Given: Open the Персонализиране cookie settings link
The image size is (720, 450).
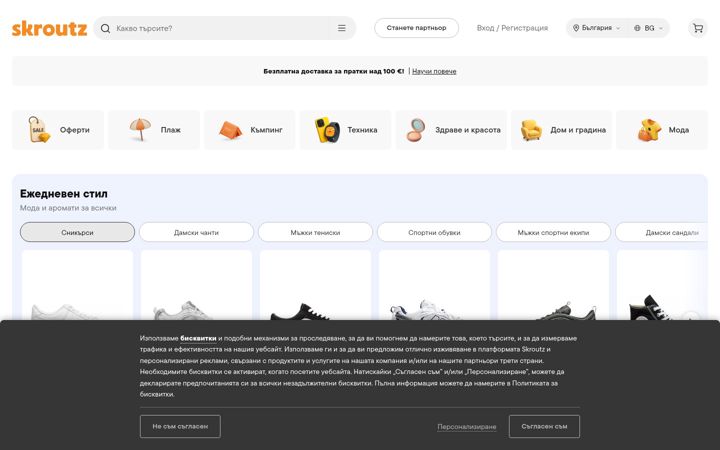Looking at the screenshot, I should [x=467, y=427].
